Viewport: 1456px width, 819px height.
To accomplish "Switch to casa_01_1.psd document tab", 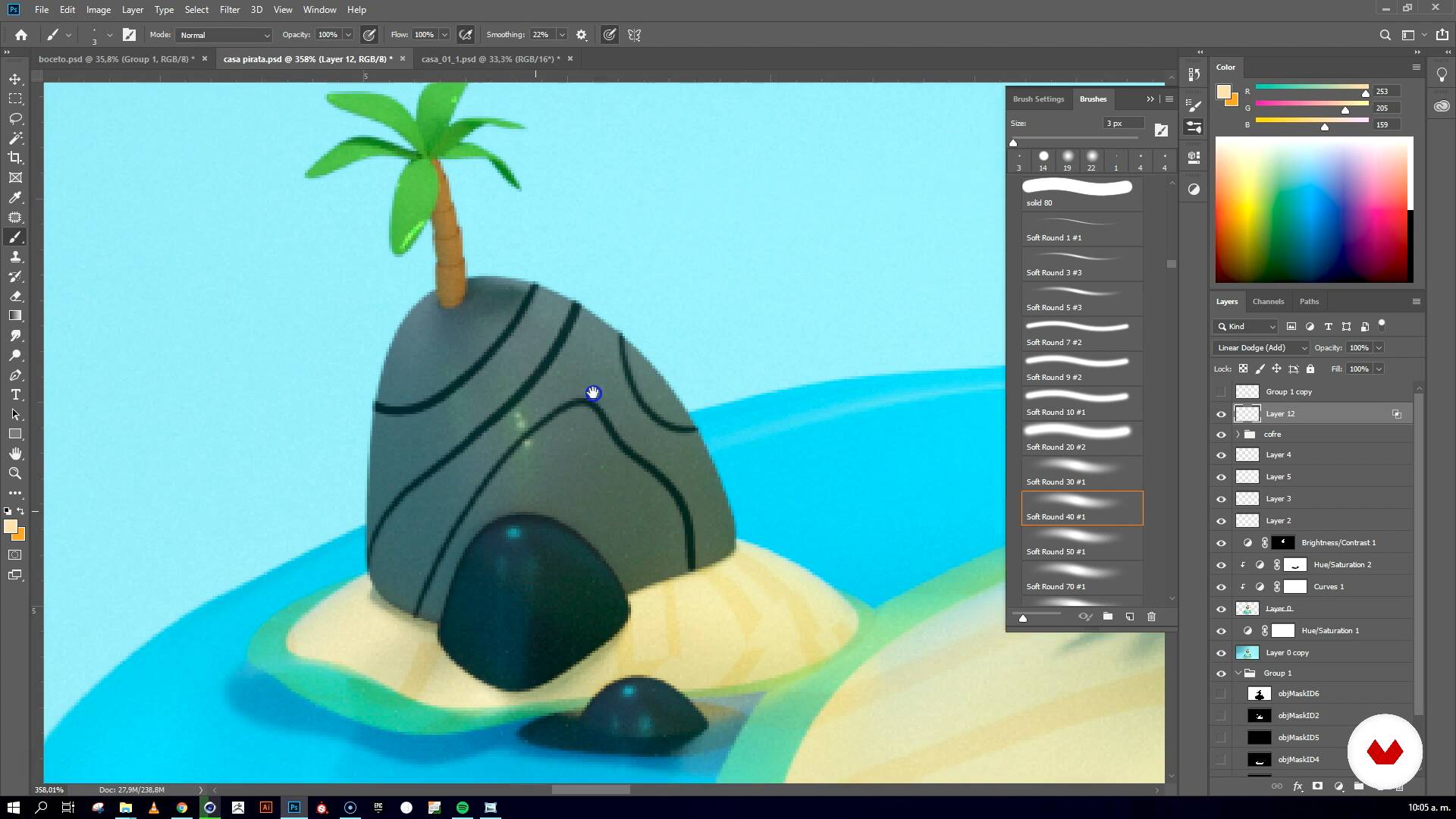I will coord(491,59).
